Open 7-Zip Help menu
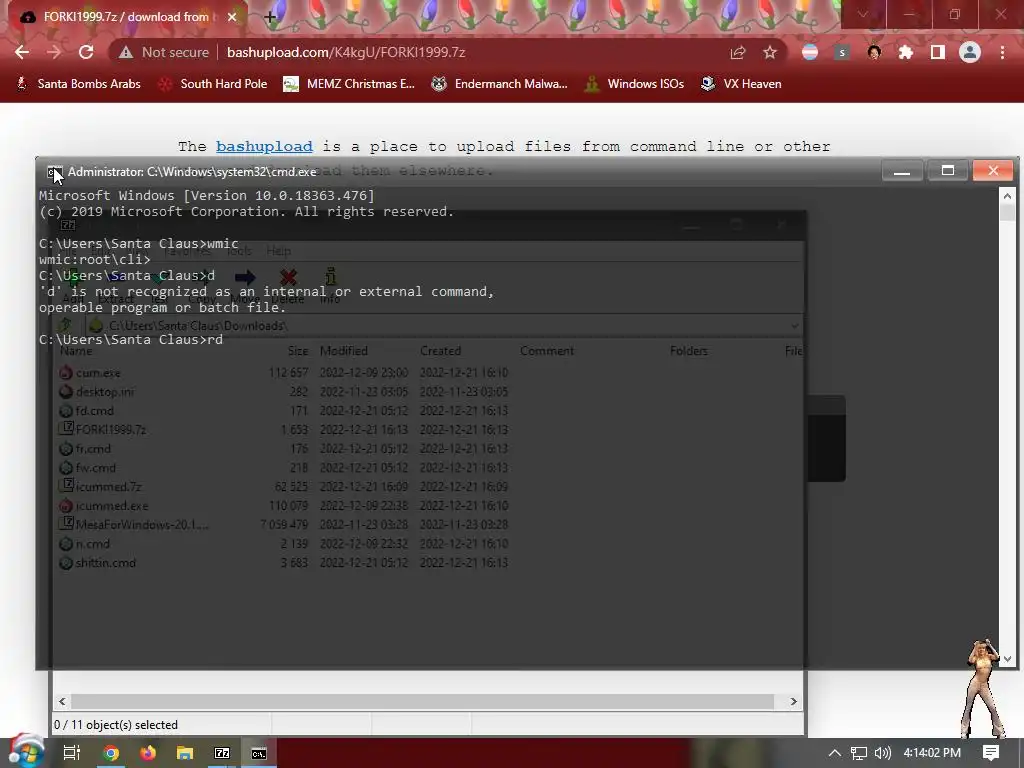This screenshot has width=1024, height=768. click(x=279, y=251)
